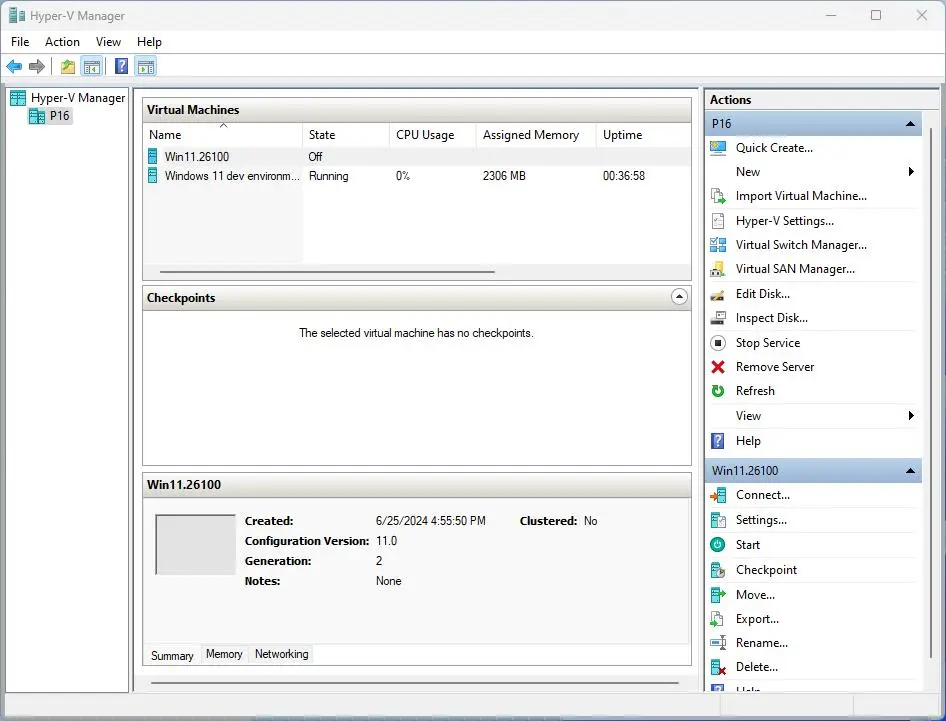Click the Back arrow toolbar icon

coord(14,66)
